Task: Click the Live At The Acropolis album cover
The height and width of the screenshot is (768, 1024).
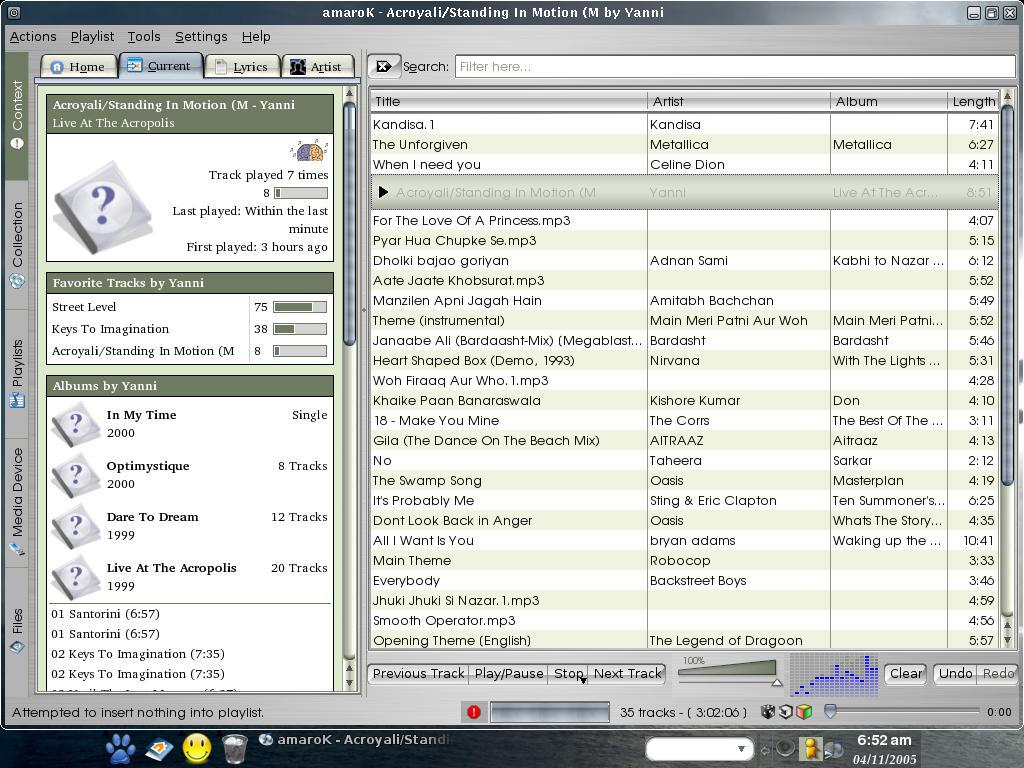Action: [x=76, y=577]
